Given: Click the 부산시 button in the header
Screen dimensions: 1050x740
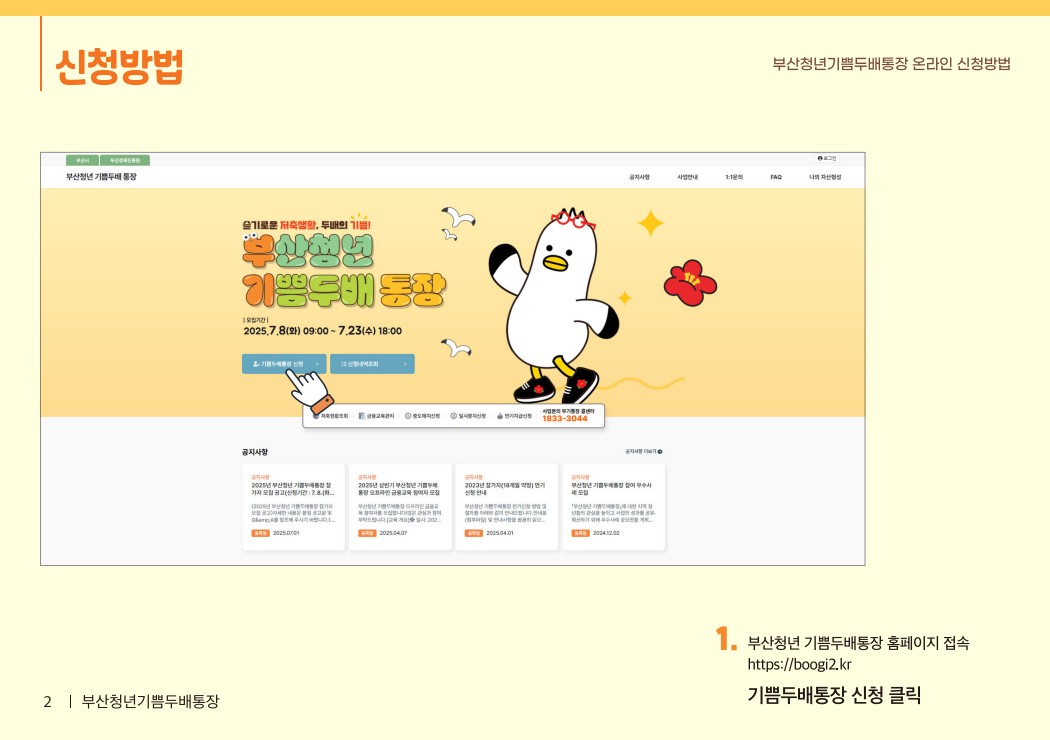Looking at the screenshot, I should [84, 158].
